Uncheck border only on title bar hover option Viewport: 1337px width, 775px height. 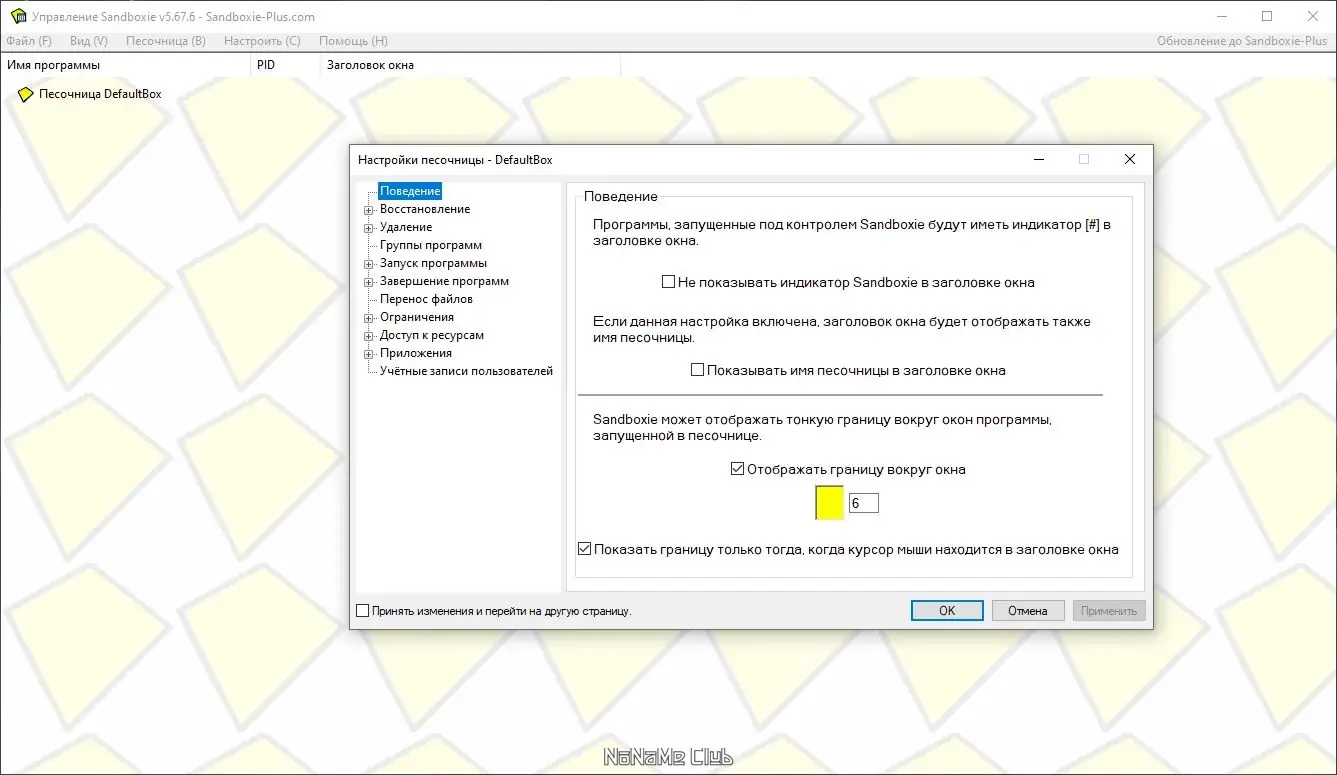[x=584, y=548]
